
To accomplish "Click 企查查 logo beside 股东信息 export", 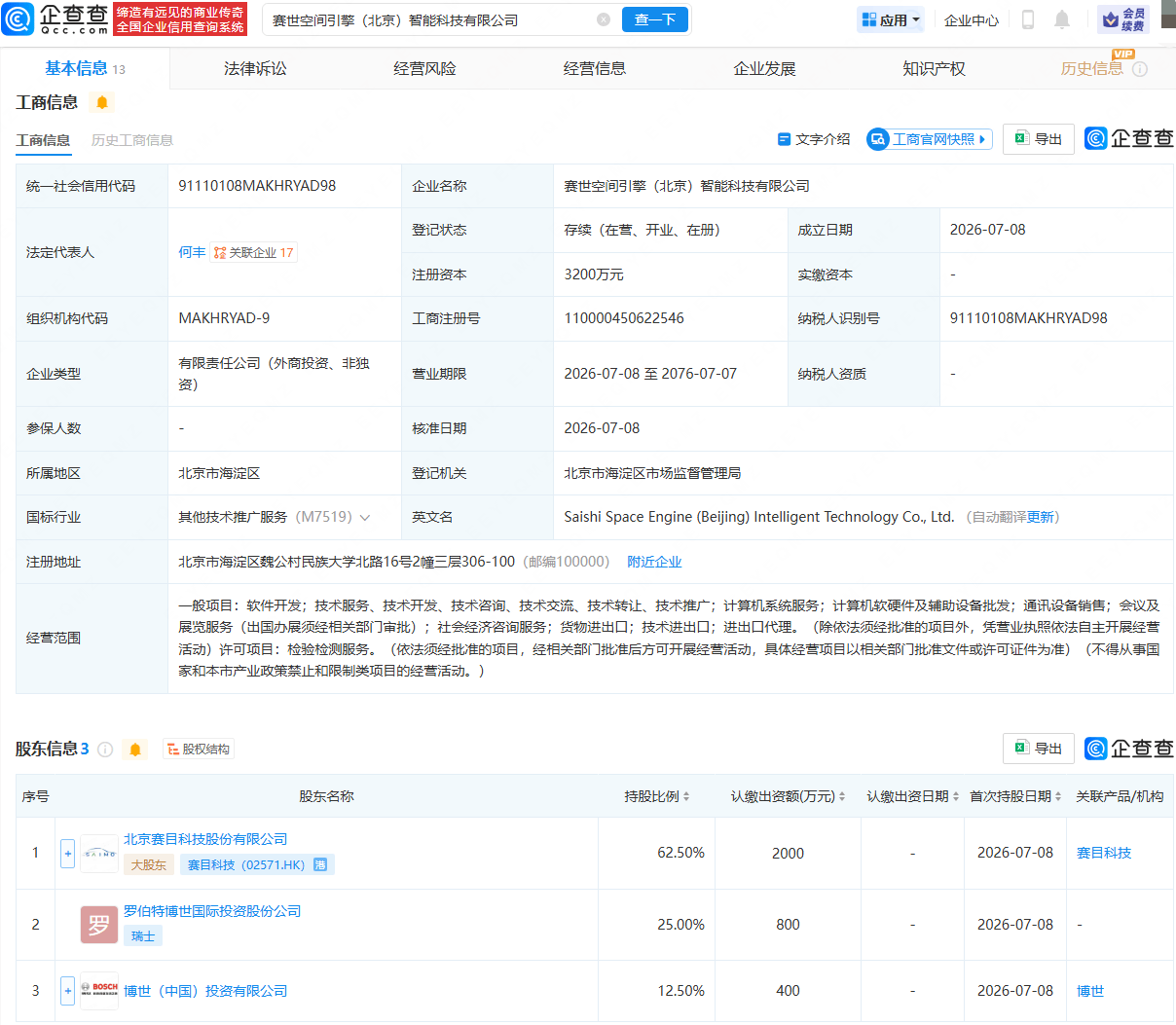I will point(1129,749).
